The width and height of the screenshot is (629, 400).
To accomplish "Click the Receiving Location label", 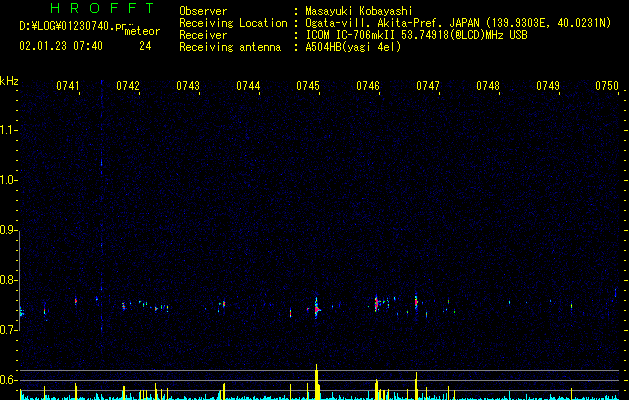I will pyautogui.click(x=233, y=23).
